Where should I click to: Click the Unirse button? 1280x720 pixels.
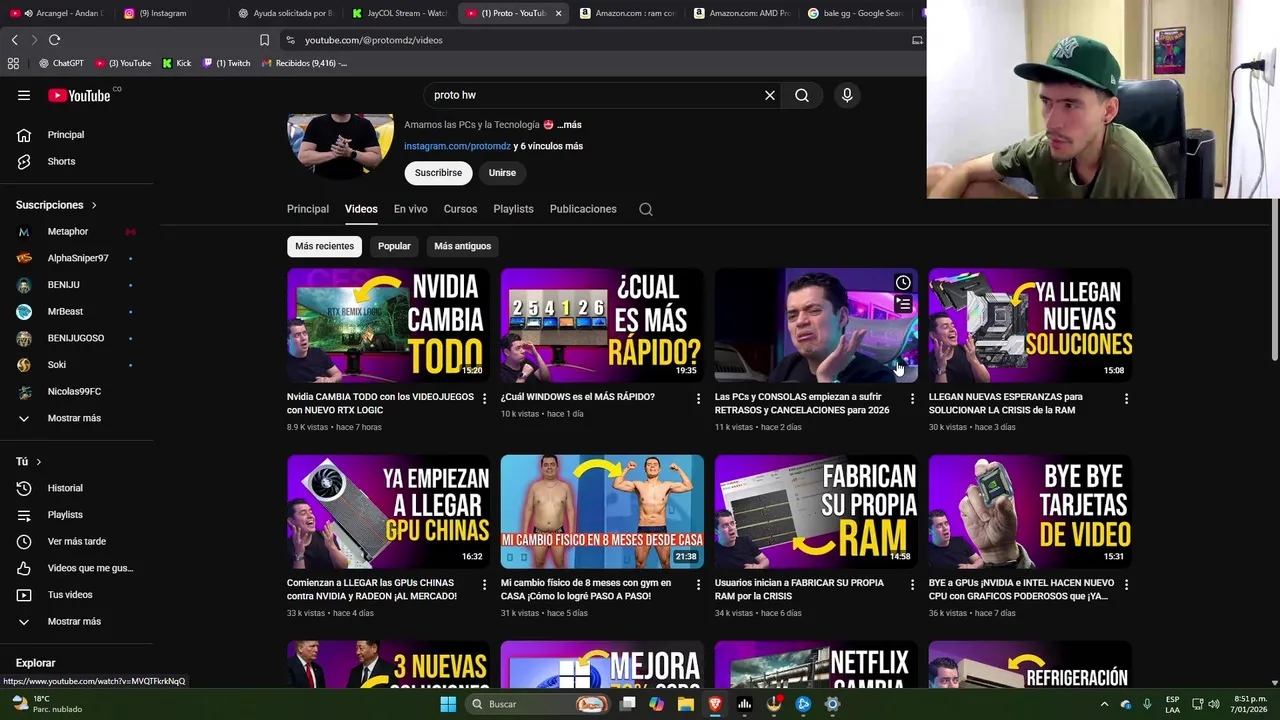coord(502,173)
